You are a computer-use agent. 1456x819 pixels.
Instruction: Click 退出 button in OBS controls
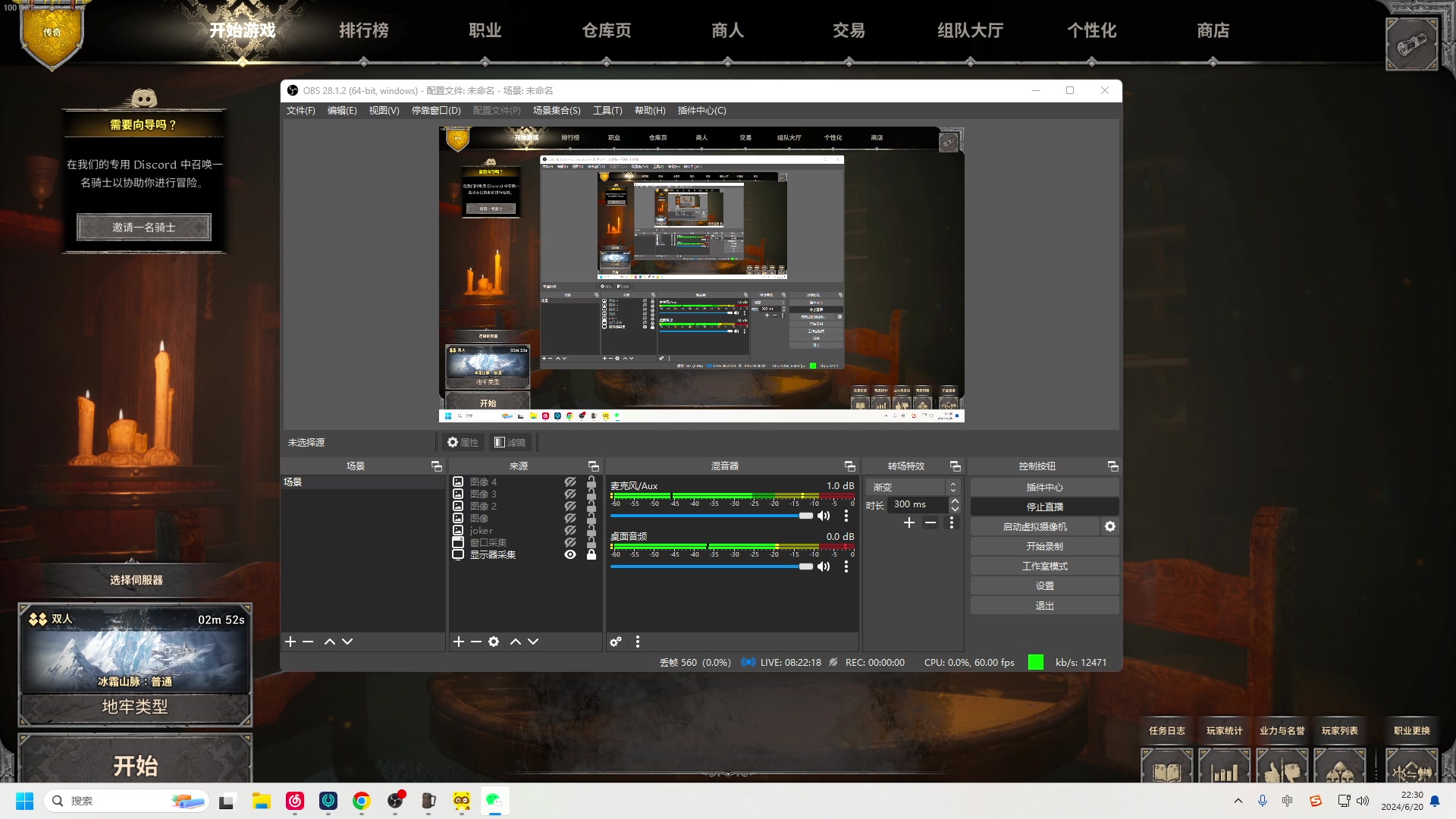pyautogui.click(x=1044, y=605)
